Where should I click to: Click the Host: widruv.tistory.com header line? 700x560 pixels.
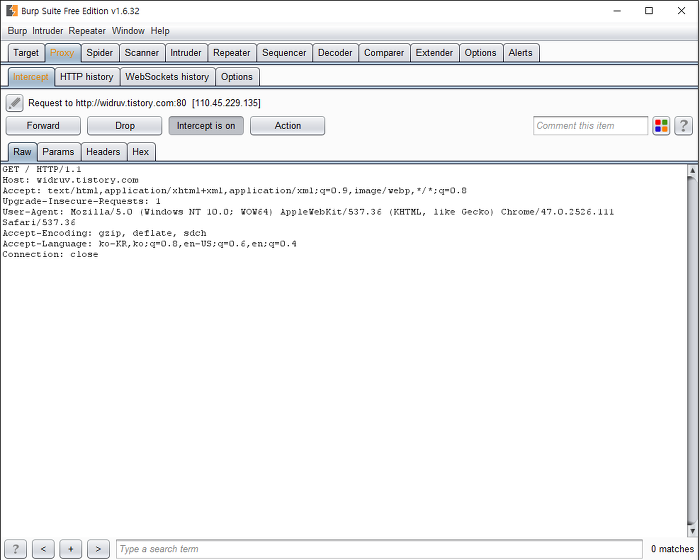point(71,180)
